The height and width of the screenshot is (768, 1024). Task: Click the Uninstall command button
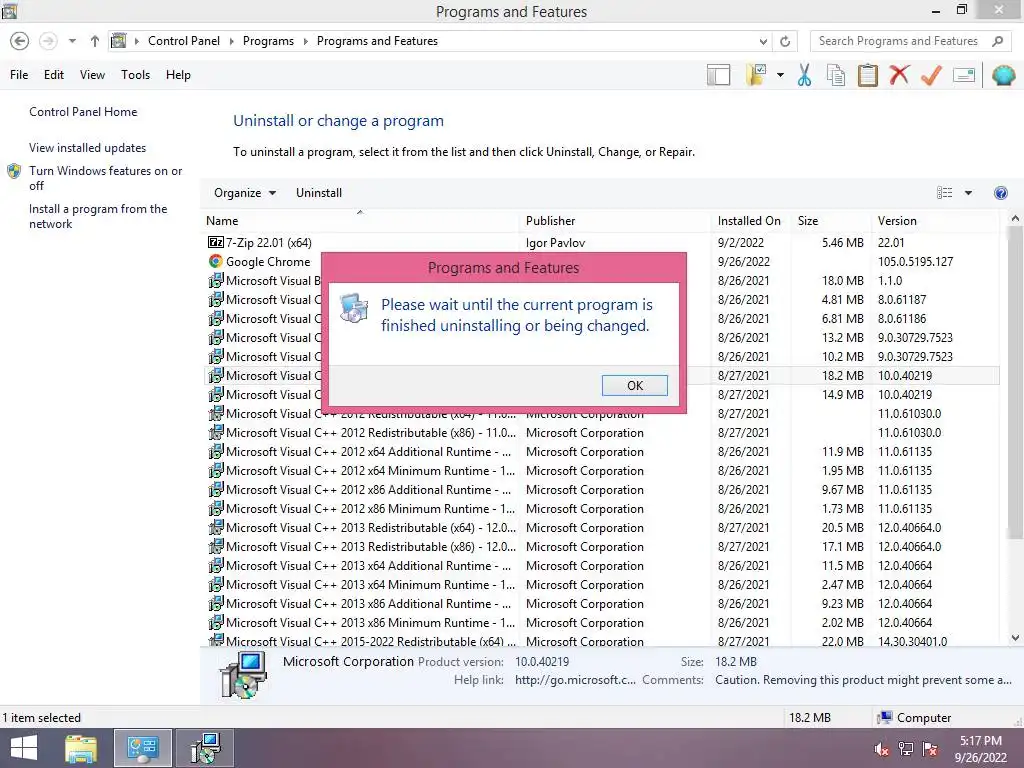tap(319, 193)
